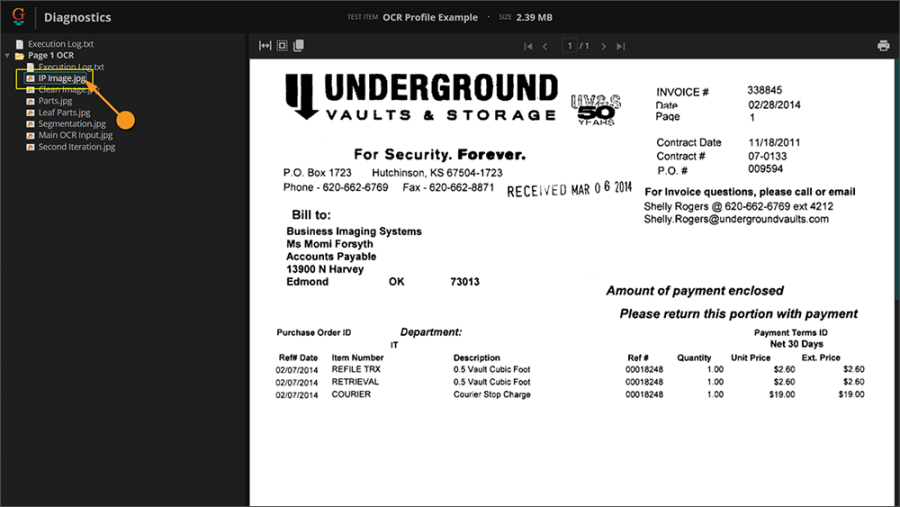Open Segmentation.jpg diagnostic image
The width and height of the screenshot is (900, 507).
(72, 124)
